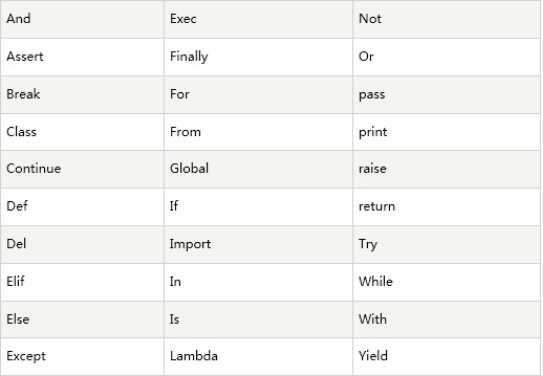Click the 'Yield' keyword cell
Image resolution: width=543 pixels, height=376 pixels.
[x=446, y=356]
